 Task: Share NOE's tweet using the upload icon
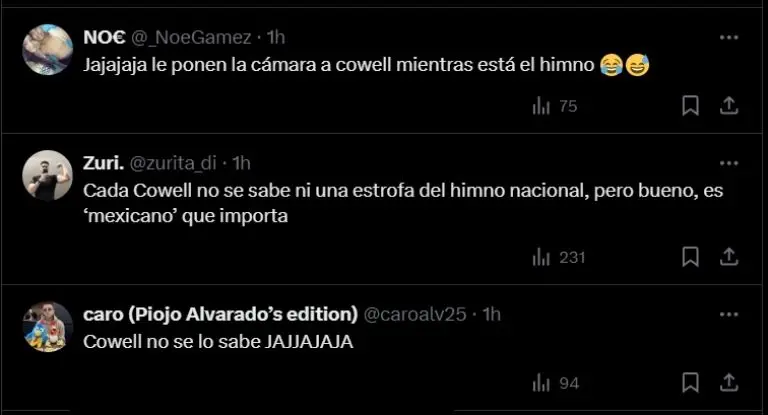click(729, 105)
